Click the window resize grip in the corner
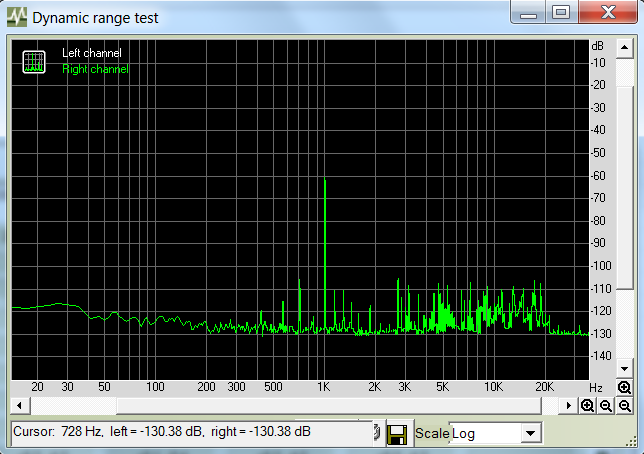 (630, 442)
